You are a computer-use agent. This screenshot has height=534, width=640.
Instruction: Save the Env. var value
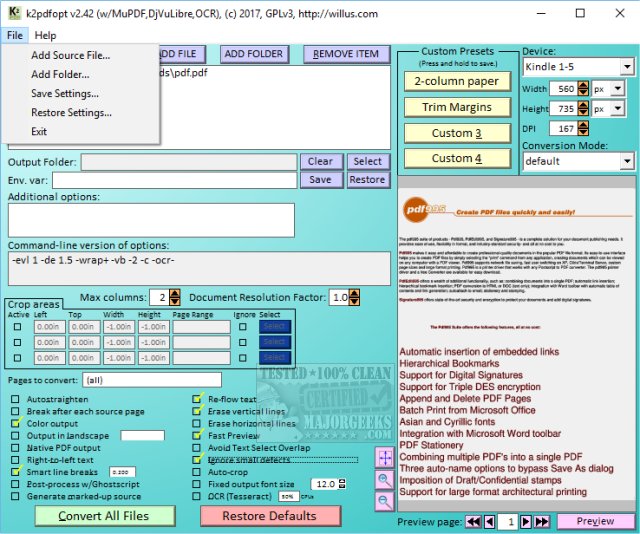click(321, 180)
